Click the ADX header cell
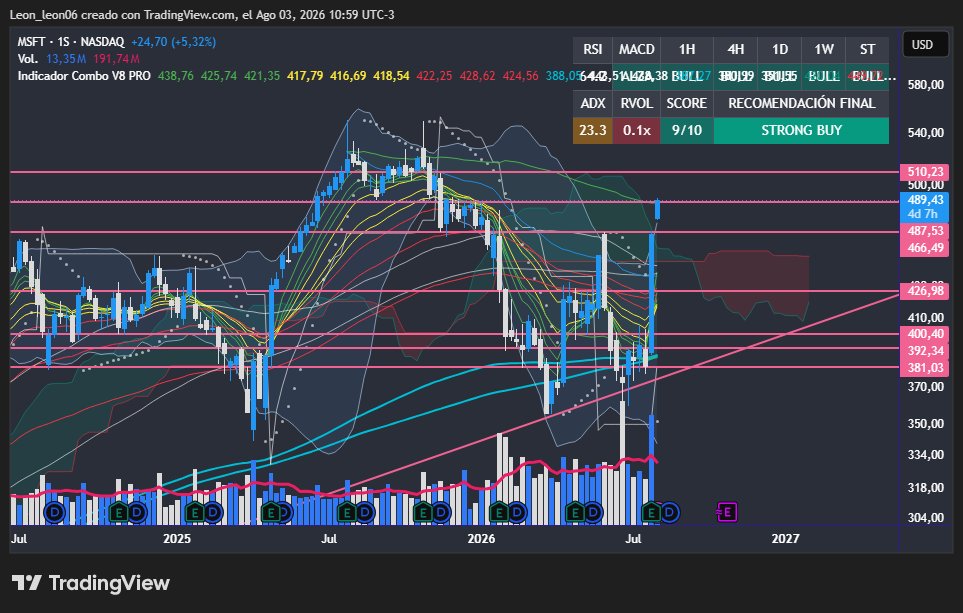Screen dimensions: 963x613 point(593,103)
